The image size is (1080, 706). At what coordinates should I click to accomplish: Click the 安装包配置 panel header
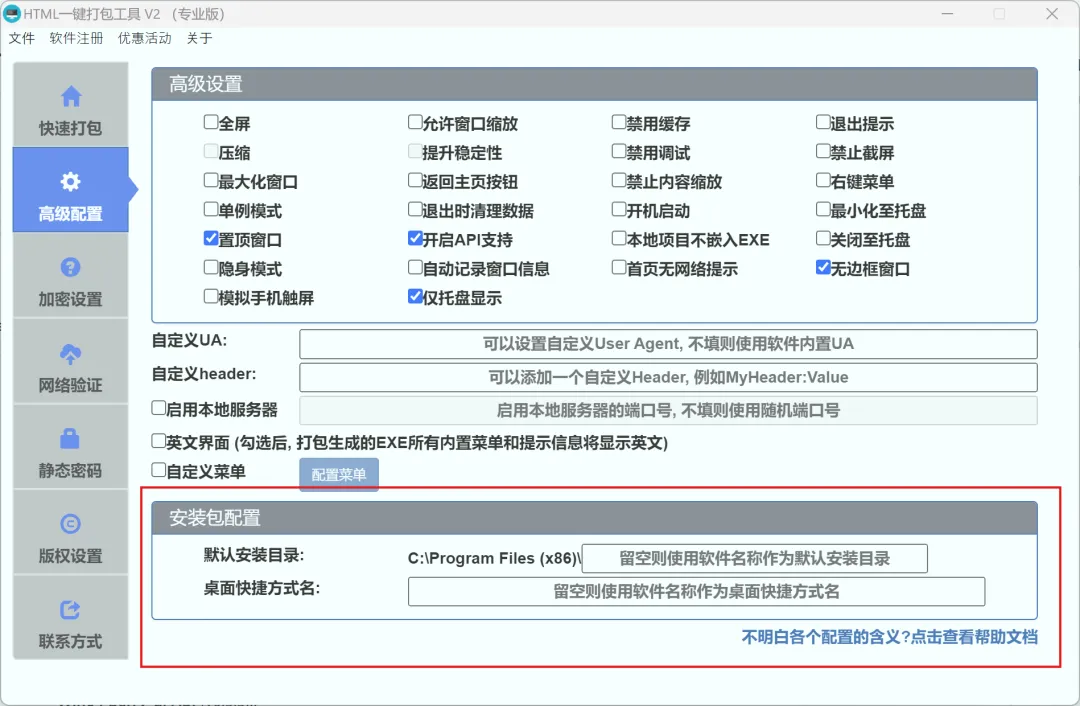[x=594, y=518]
